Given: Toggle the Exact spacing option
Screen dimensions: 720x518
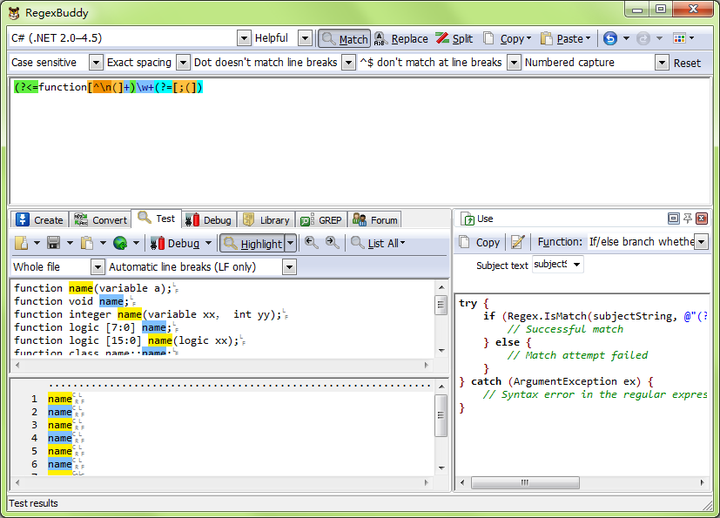Looking at the screenshot, I should coord(139,62).
